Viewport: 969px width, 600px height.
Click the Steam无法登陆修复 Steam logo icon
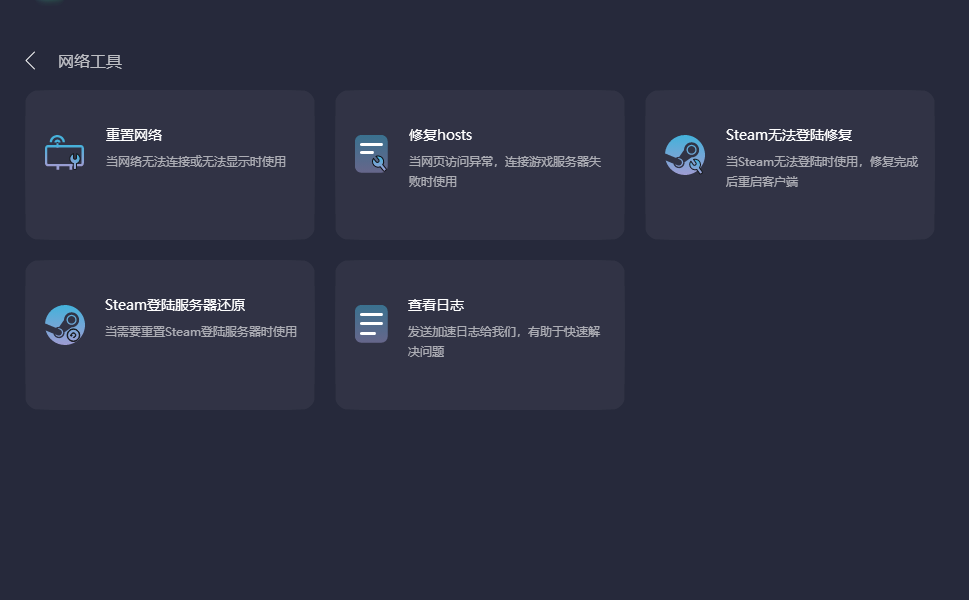click(685, 155)
